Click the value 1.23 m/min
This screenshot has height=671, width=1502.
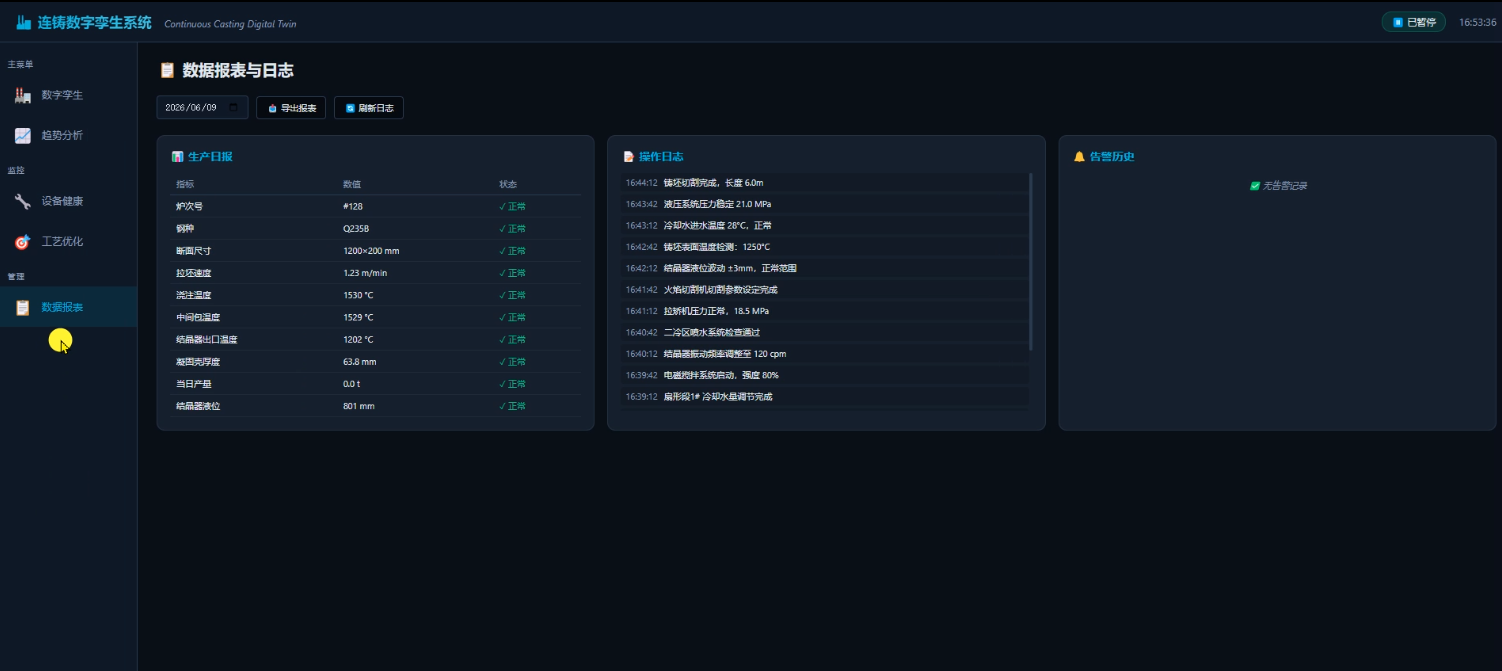(x=365, y=273)
